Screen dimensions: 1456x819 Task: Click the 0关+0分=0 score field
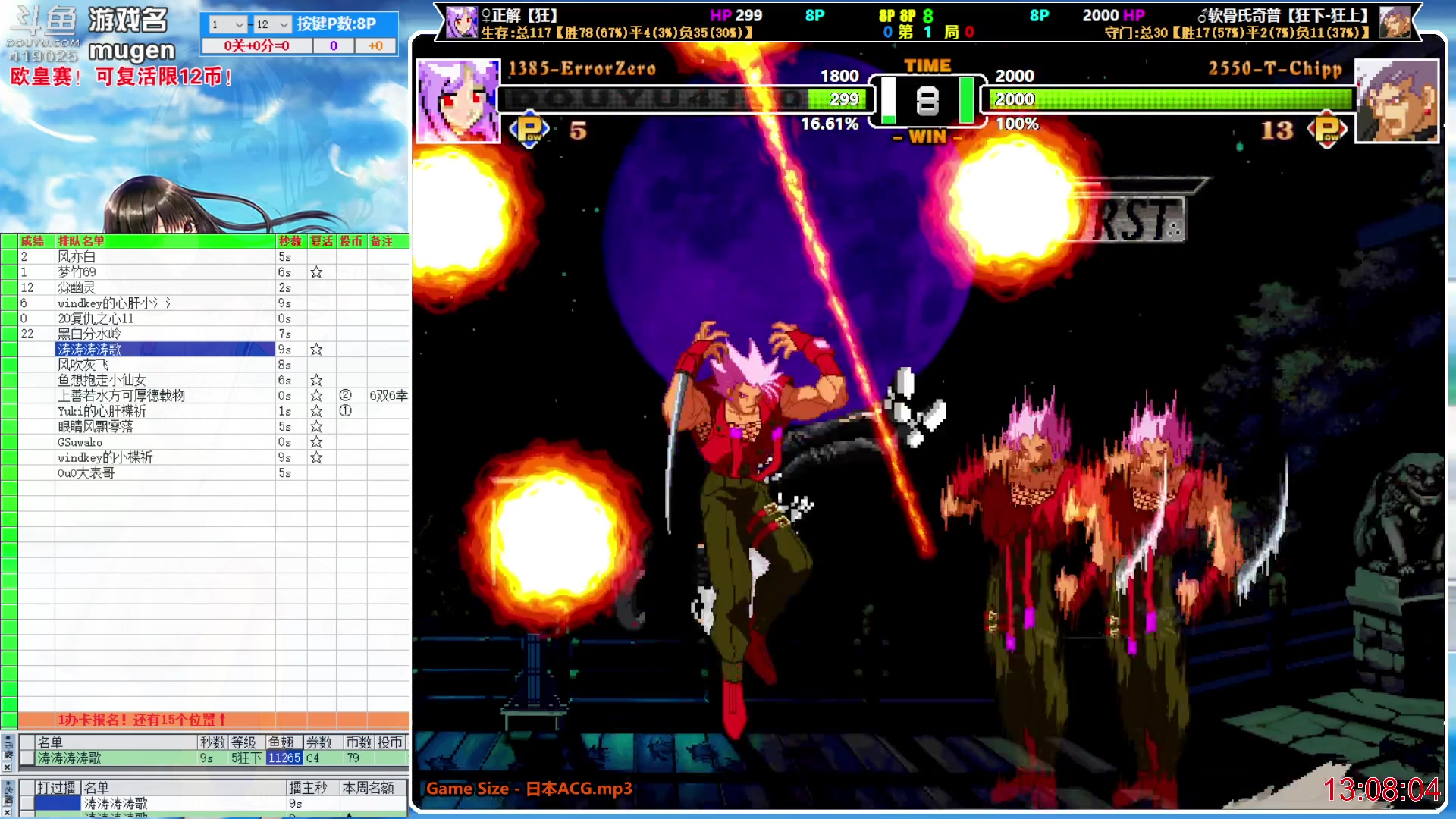[256, 46]
